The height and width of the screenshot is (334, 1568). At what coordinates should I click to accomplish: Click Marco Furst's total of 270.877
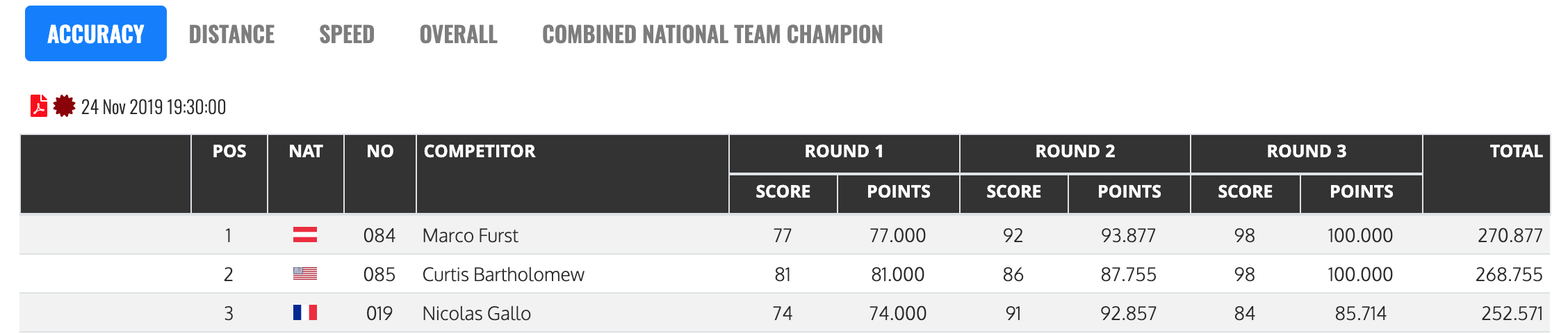point(1510,236)
